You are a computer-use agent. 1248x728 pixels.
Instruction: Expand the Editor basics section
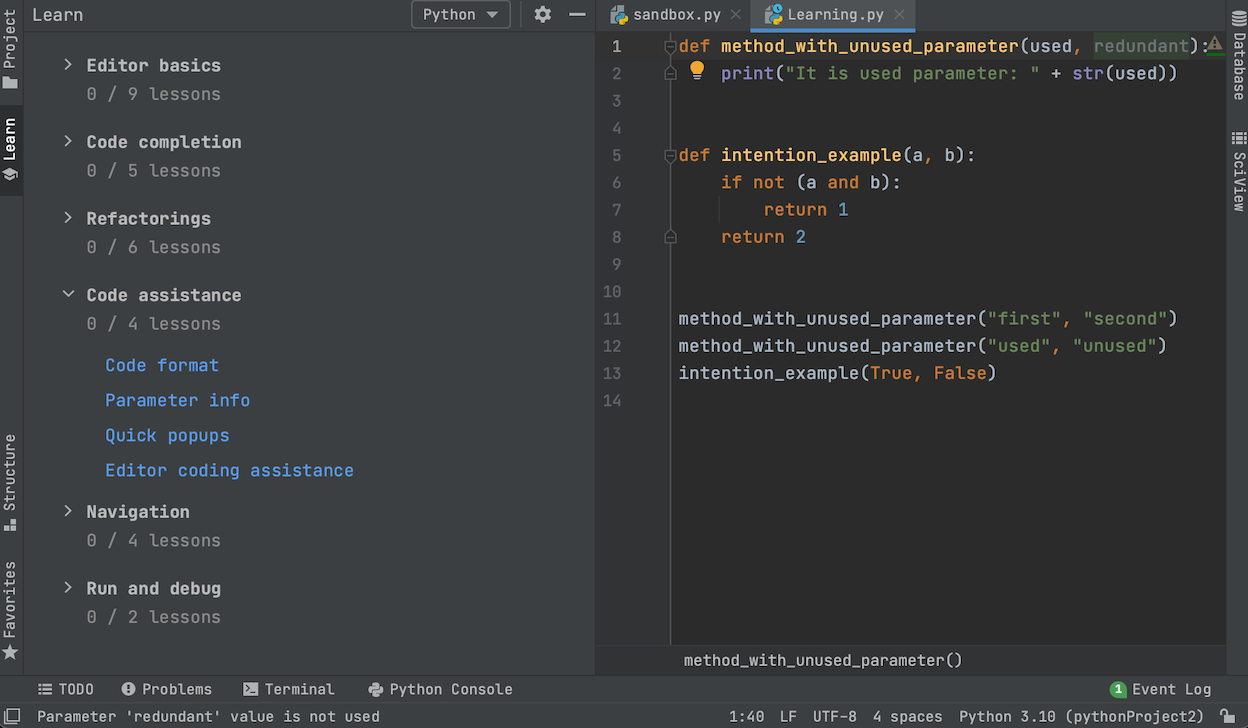[68, 65]
